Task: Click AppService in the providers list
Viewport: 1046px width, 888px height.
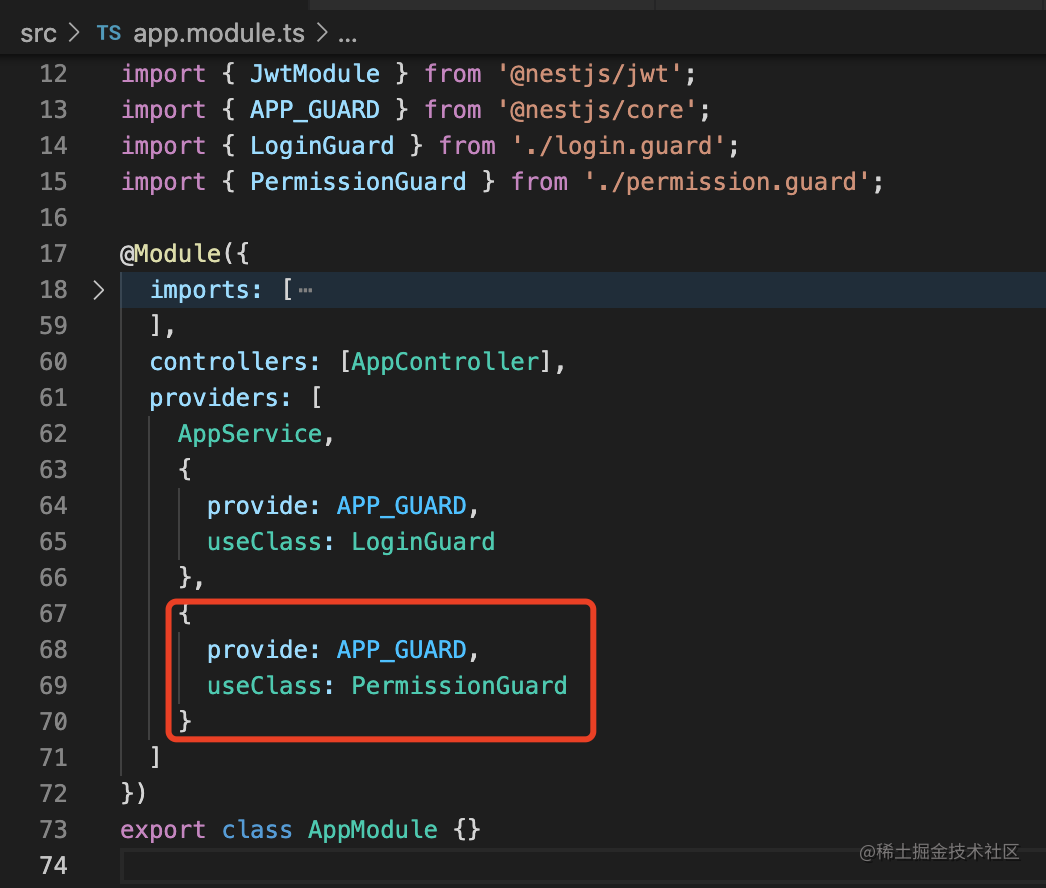Action: coord(249,434)
